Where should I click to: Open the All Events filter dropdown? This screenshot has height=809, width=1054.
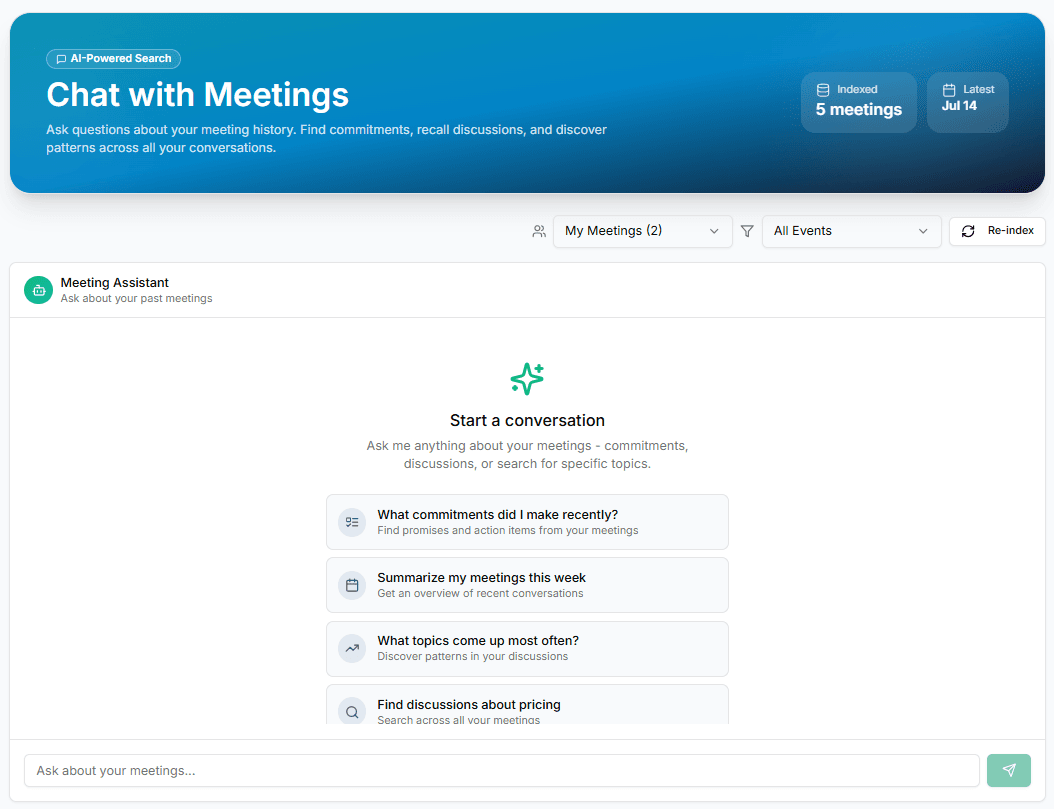tap(851, 231)
